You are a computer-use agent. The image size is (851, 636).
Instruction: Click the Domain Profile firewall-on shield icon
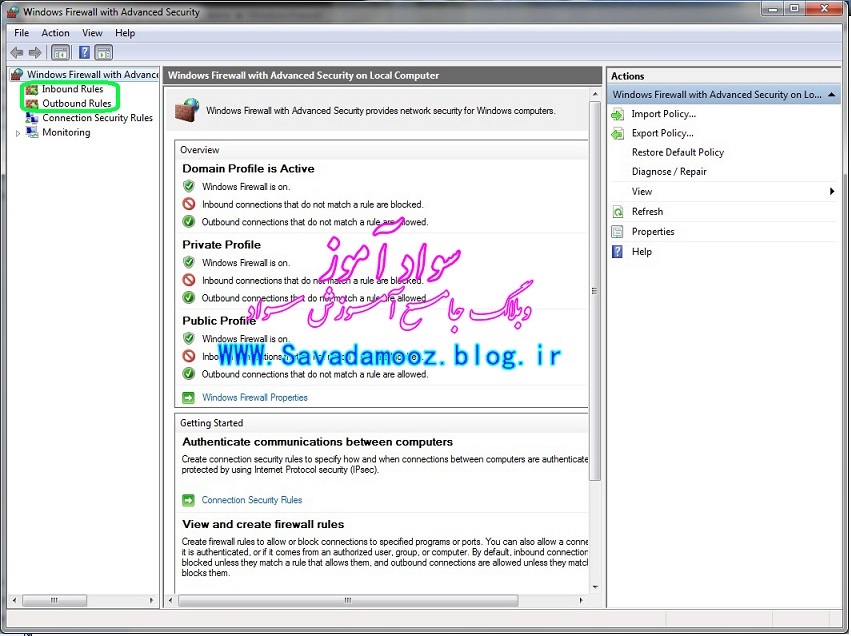point(188,187)
